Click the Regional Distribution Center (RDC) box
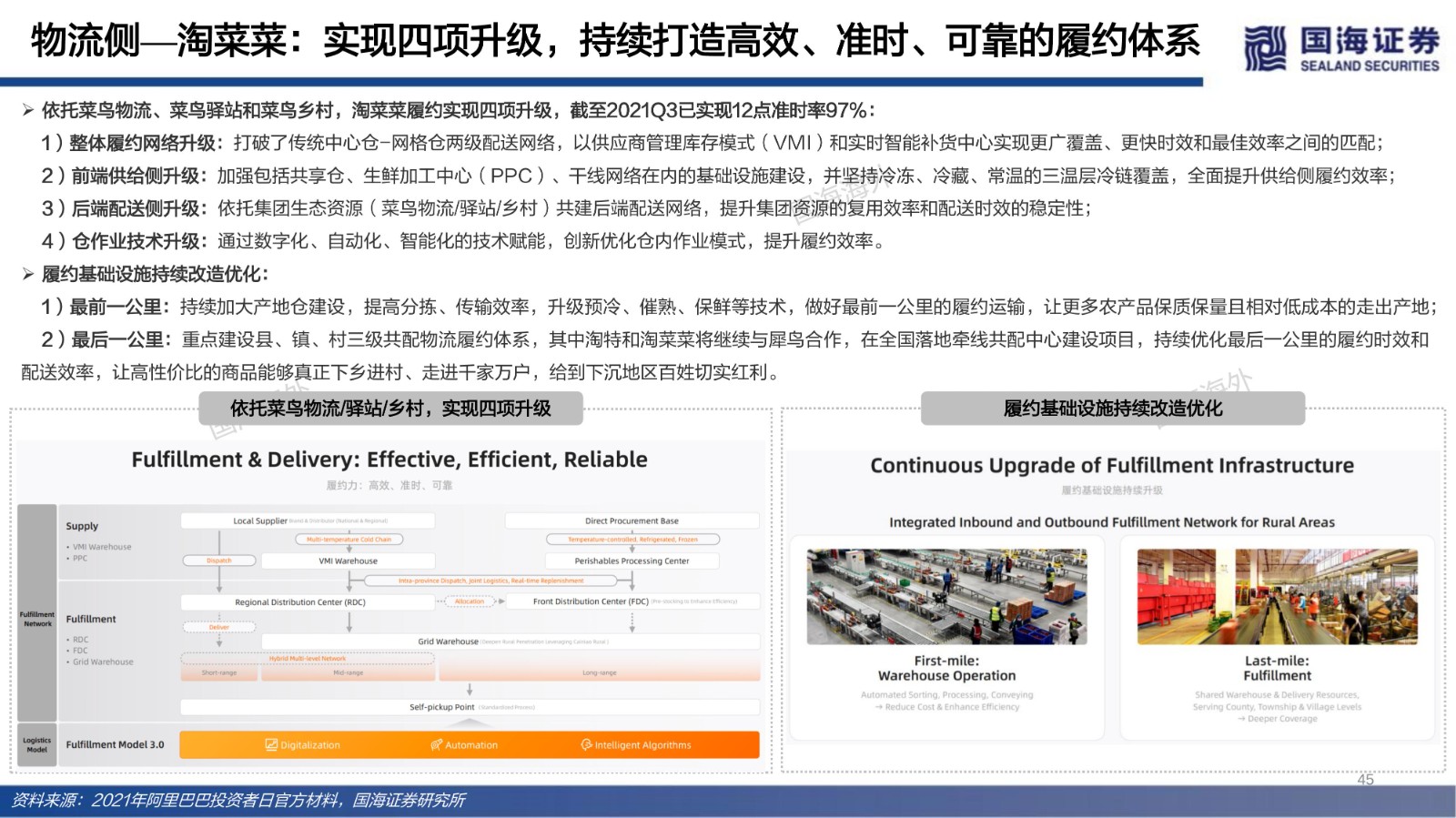 click(x=308, y=601)
